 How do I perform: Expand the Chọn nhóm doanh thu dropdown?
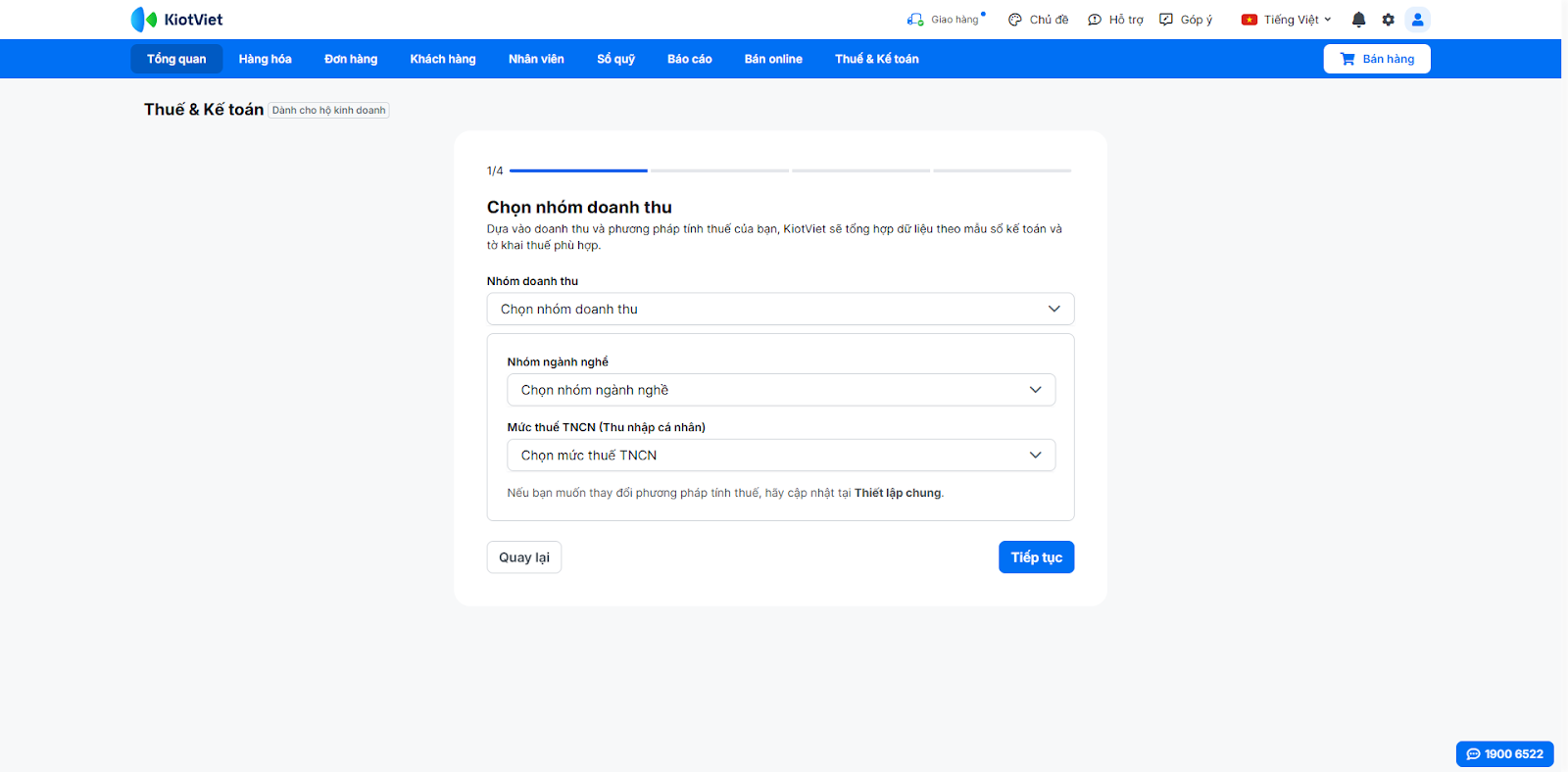[x=780, y=309]
